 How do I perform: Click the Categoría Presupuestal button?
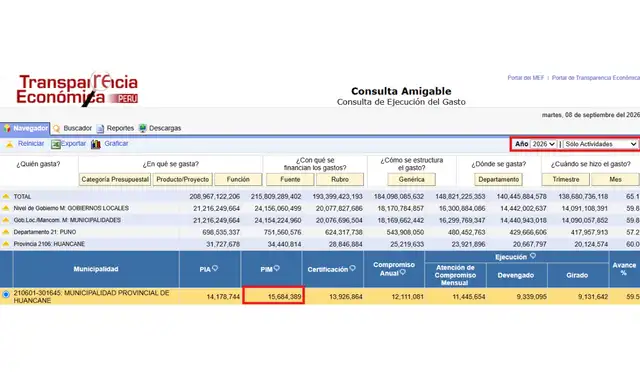[115, 180]
